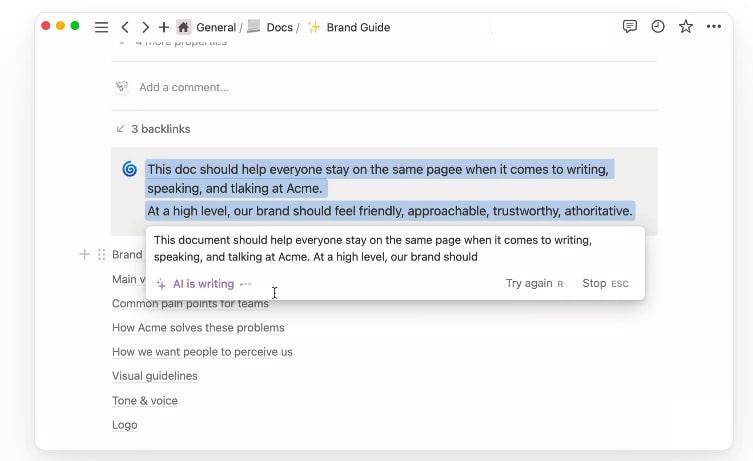Viewport: 753px width, 461px height.
Task: Open the Docs breadcrumb
Action: (x=279, y=27)
